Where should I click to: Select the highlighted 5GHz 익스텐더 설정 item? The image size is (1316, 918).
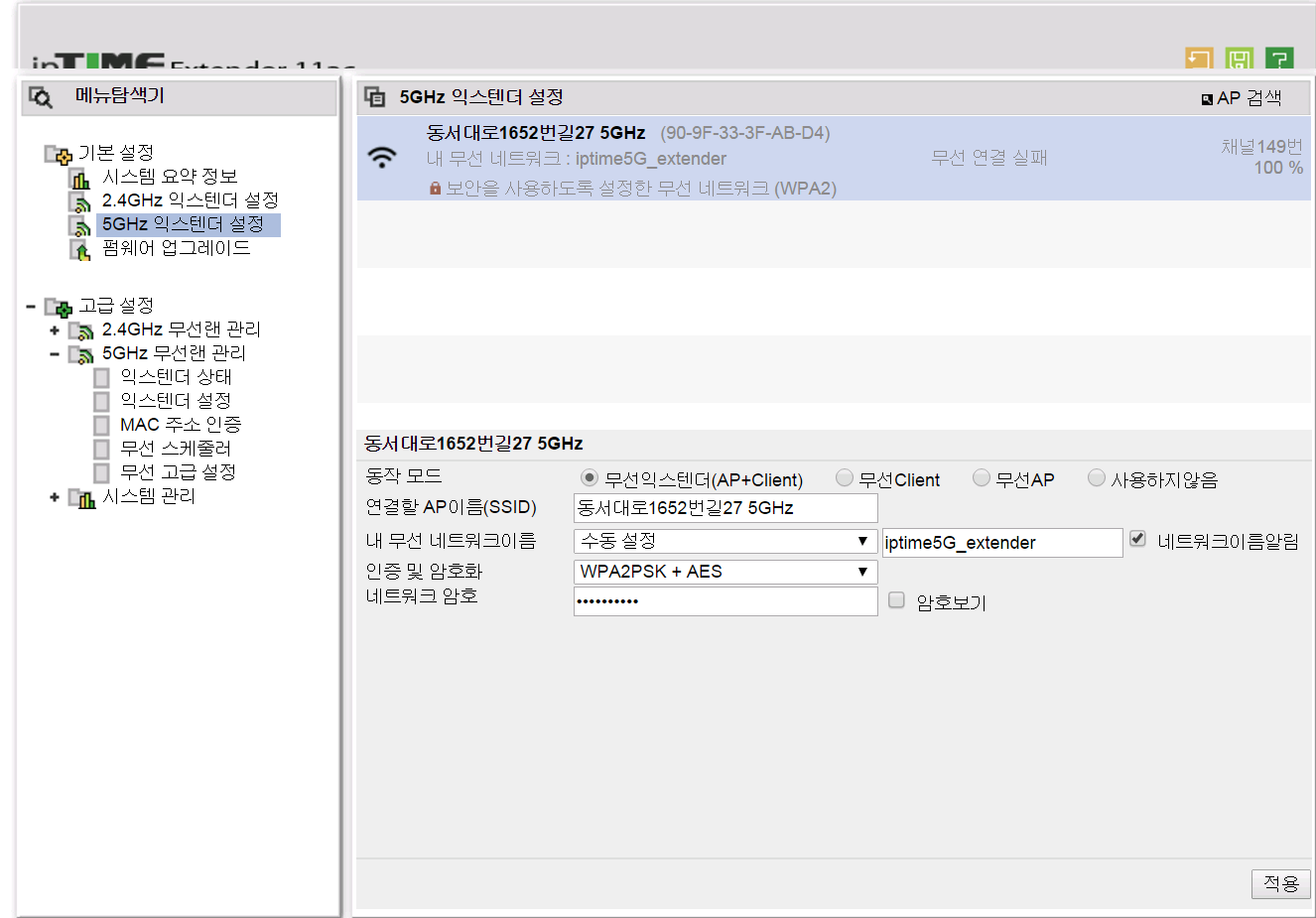[189, 224]
